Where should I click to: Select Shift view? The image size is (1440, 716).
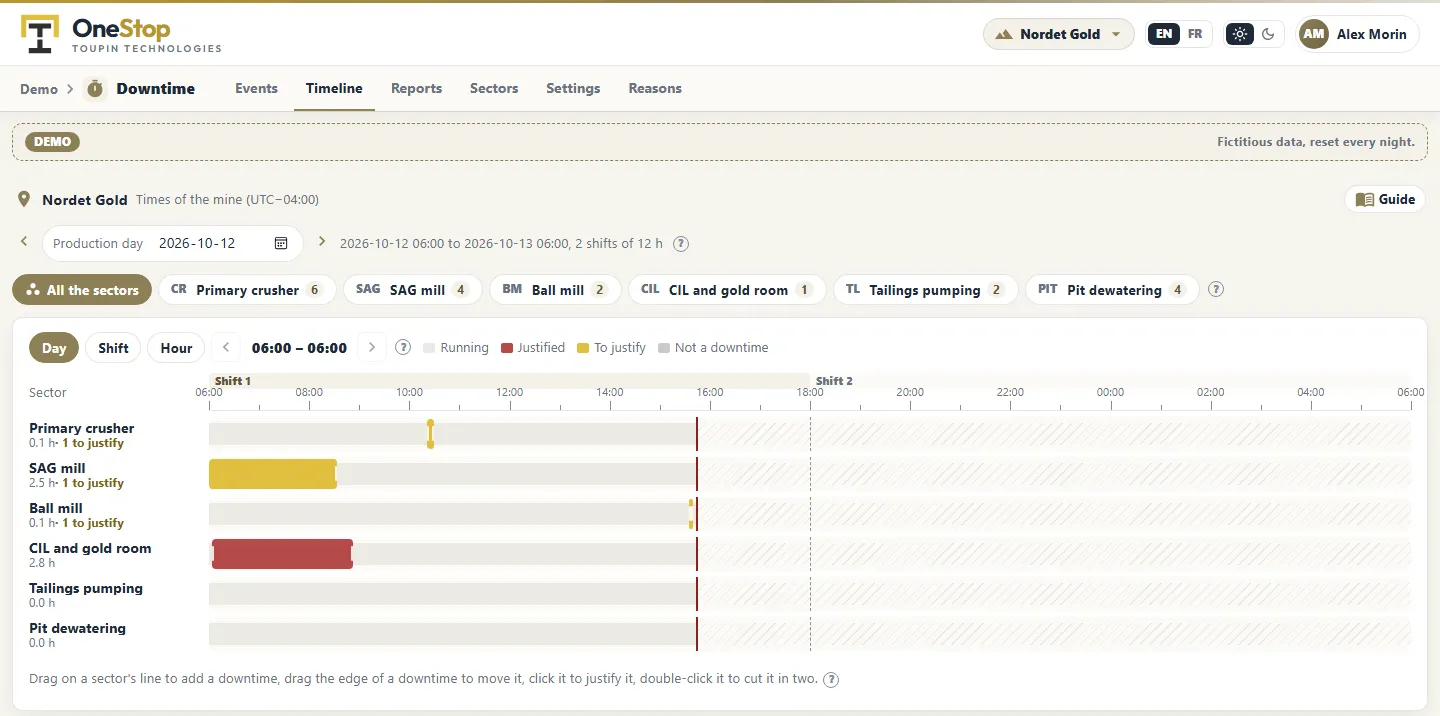[113, 348]
